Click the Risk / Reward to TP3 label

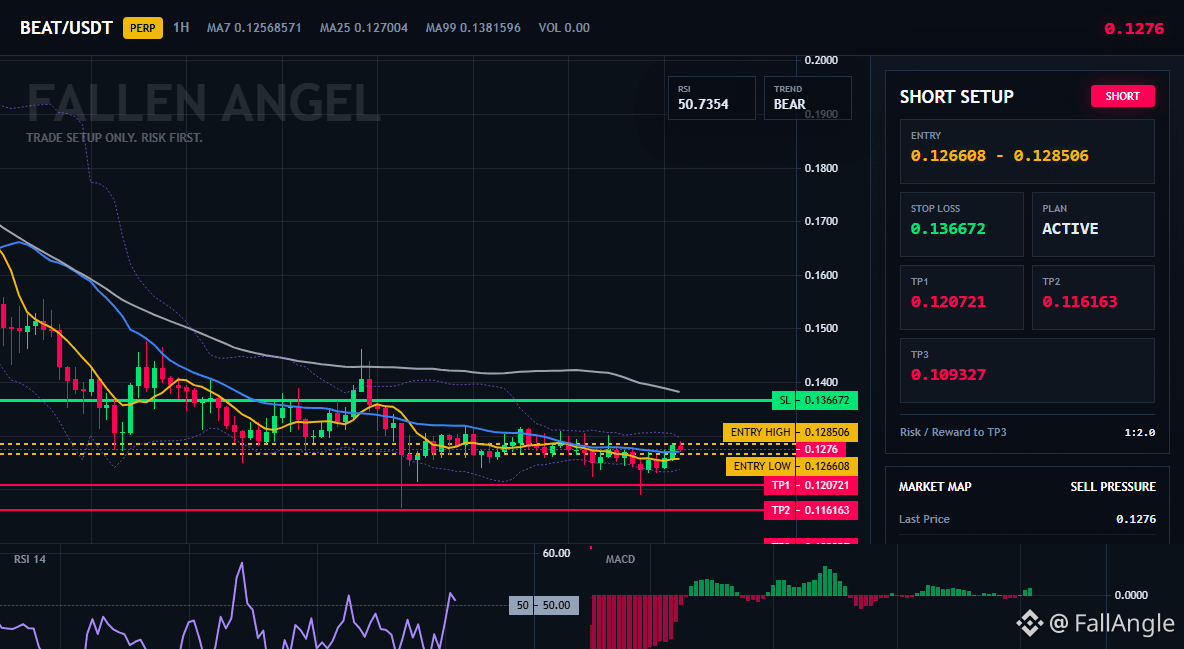953,432
